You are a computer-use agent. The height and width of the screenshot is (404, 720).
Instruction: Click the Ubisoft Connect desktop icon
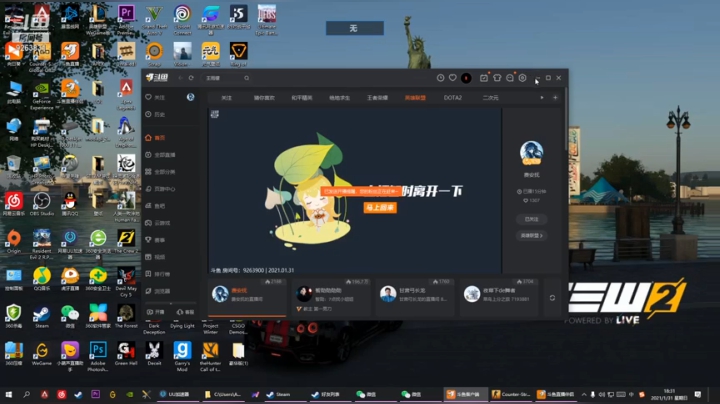pyautogui.click(x=182, y=19)
